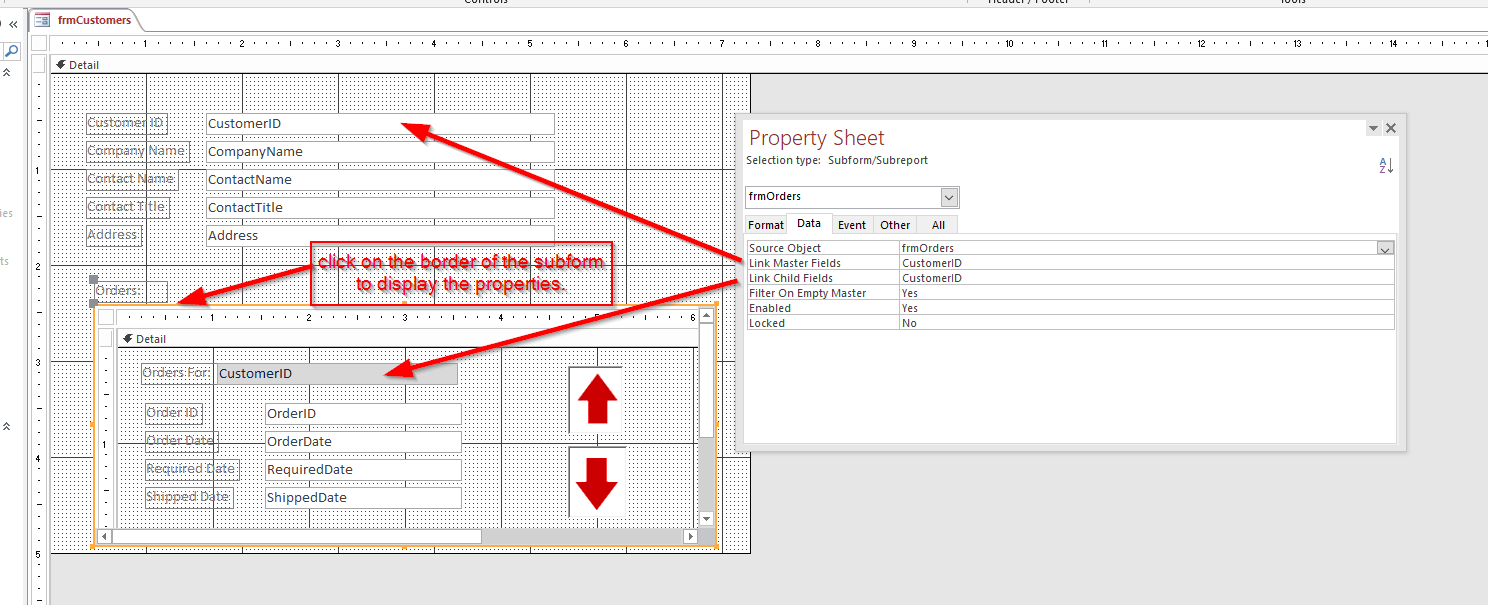
Task: Click the subform horizontal scrollbar thumb
Action: tap(296, 537)
